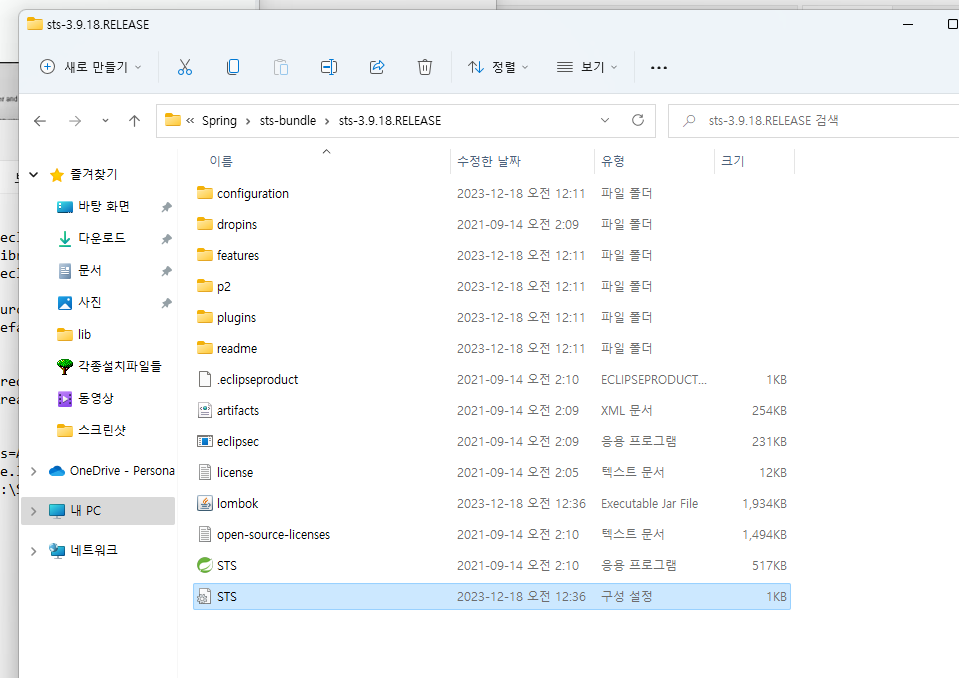Select the eclipsec application file
The height and width of the screenshot is (678, 959).
tap(492, 441)
